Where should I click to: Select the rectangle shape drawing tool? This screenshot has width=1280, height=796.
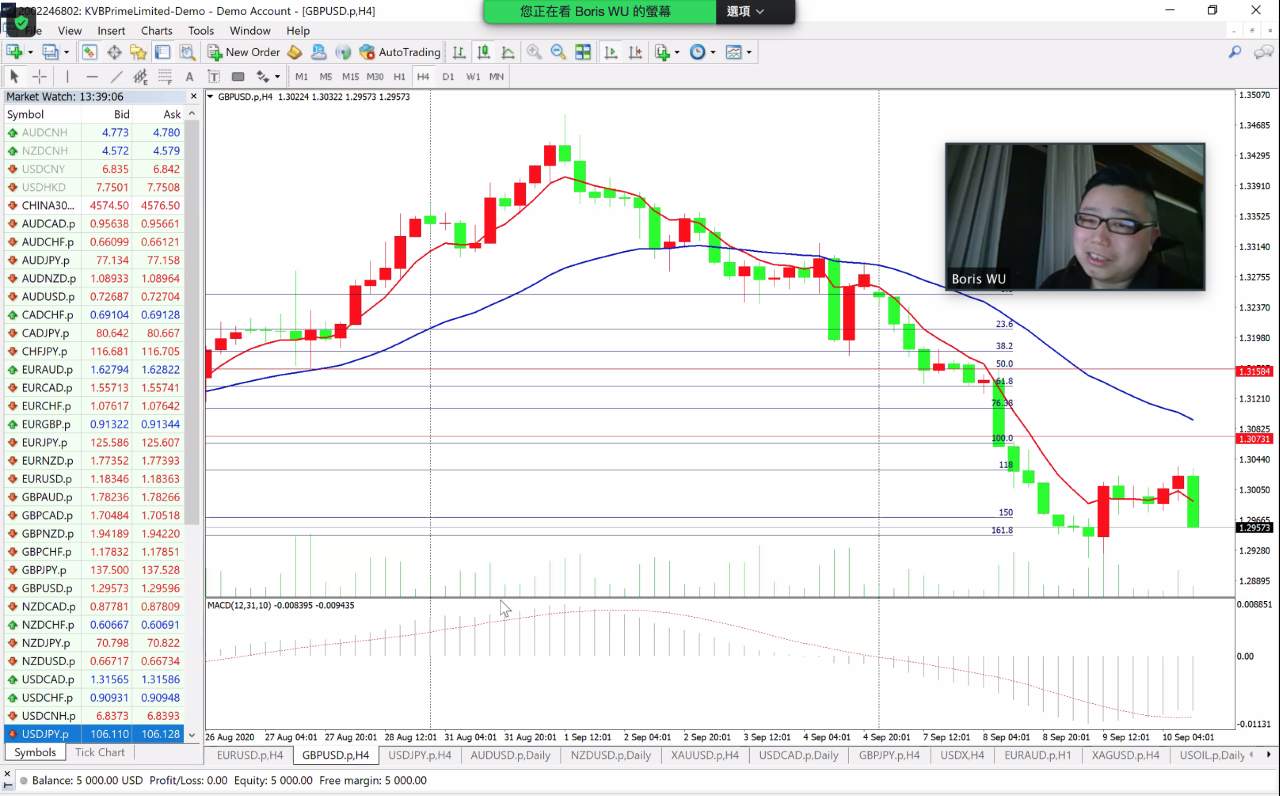coord(238,76)
